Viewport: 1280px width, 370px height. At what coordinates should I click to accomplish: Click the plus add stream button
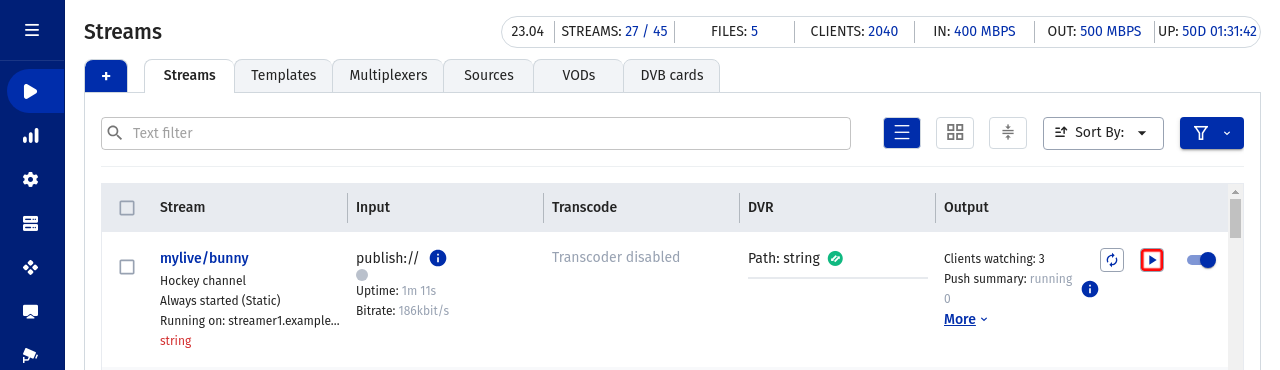(x=106, y=76)
